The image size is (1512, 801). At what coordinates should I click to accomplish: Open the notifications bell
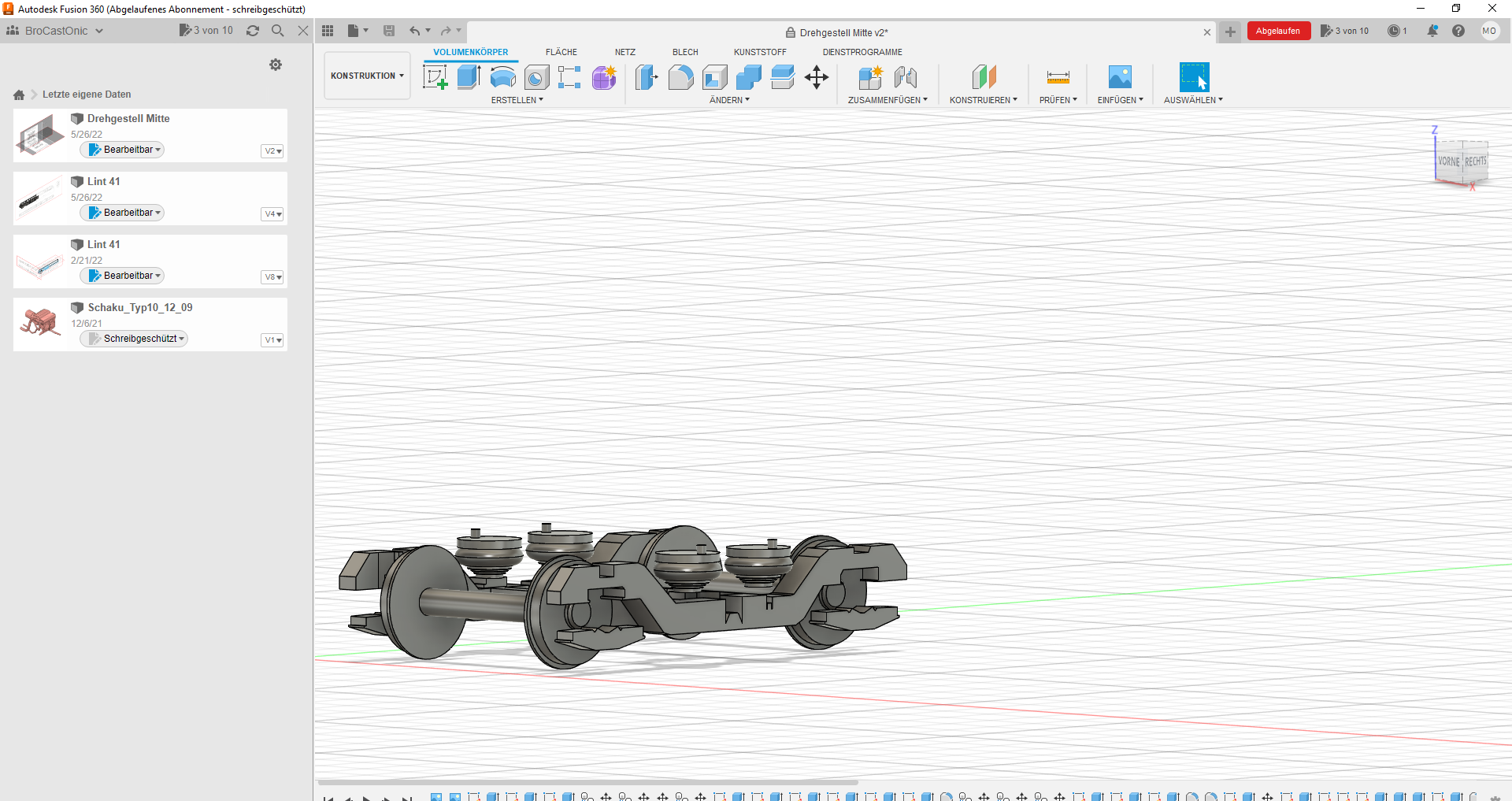[1432, 31]
